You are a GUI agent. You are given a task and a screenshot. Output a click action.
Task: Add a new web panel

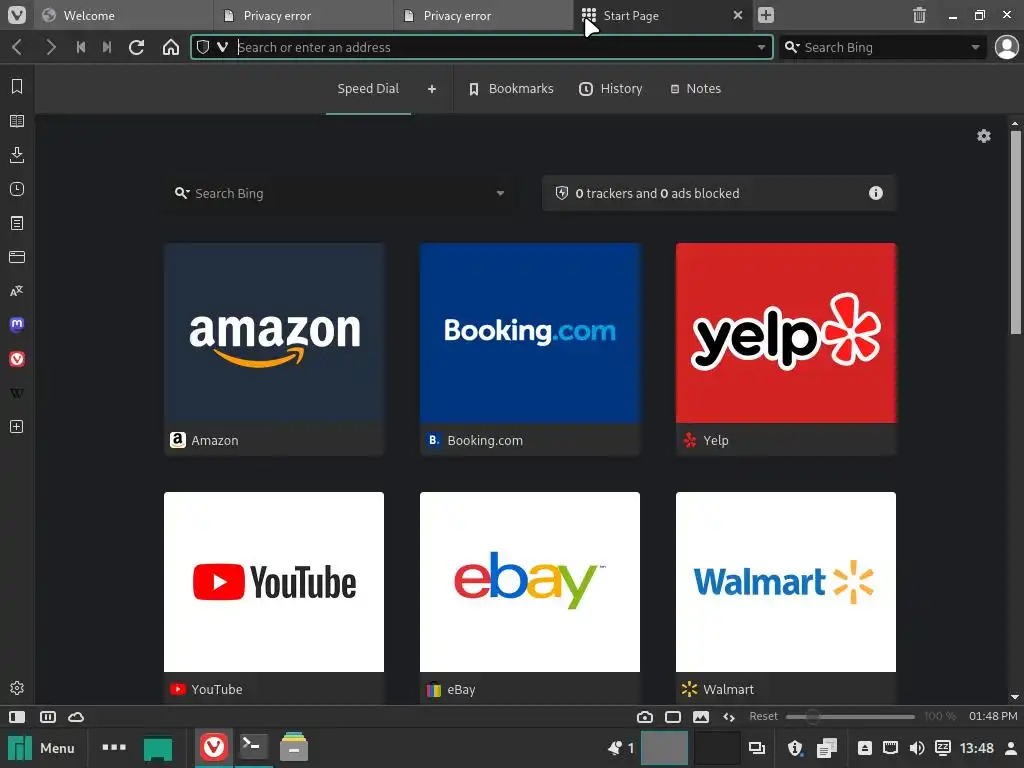tap(17, 426)
